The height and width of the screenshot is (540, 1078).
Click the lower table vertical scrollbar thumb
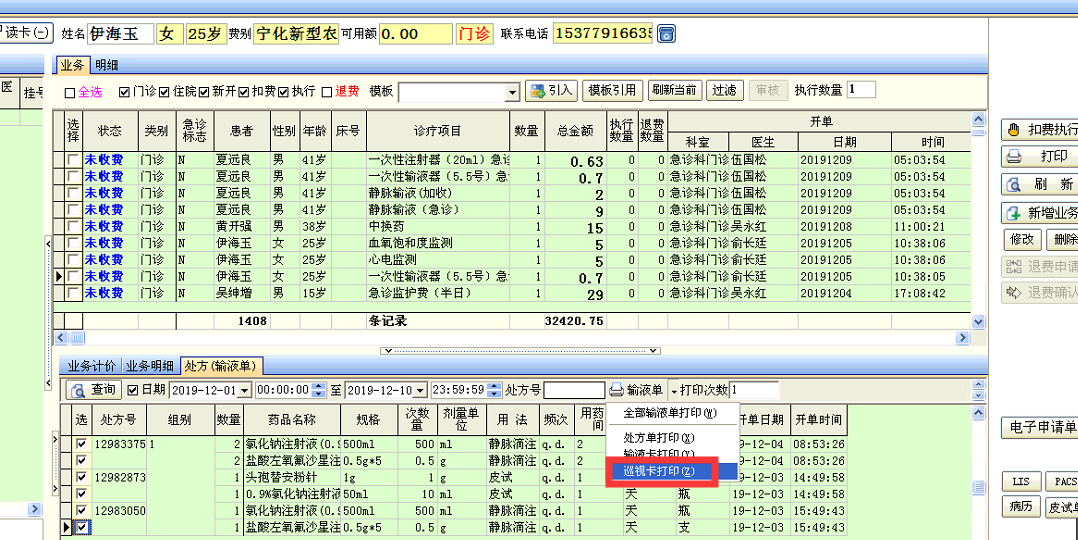pyautogui.click(x=978, y=487)
